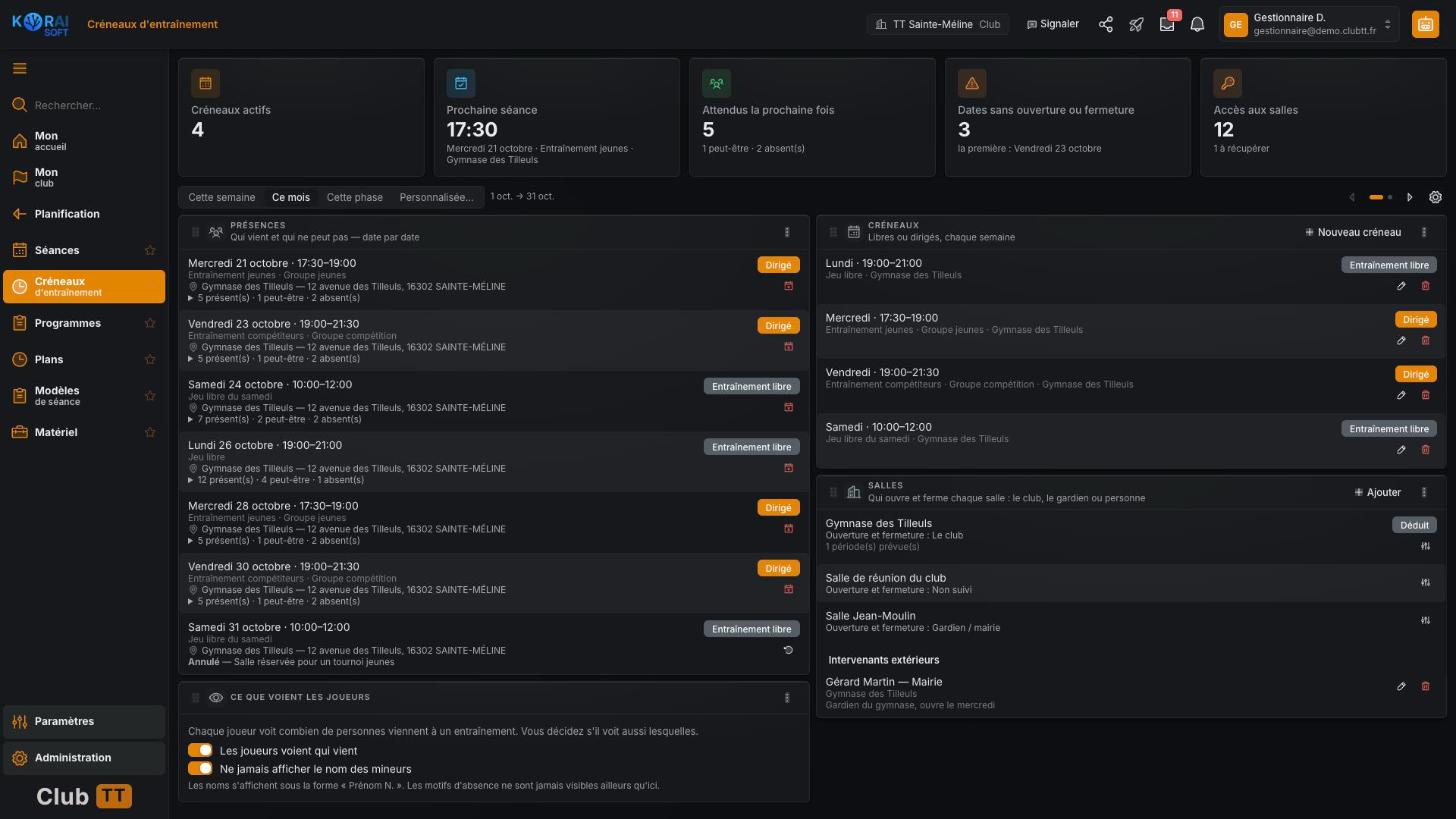
Task: Go to the next dashboard page arrow
Action: 1410,197
